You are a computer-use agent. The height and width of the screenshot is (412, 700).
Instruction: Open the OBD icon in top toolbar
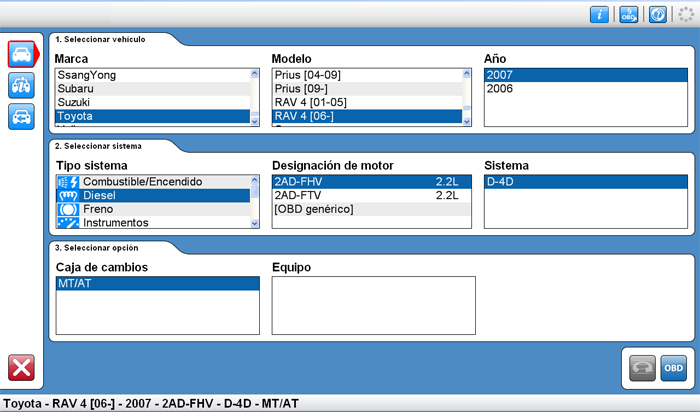629,15
